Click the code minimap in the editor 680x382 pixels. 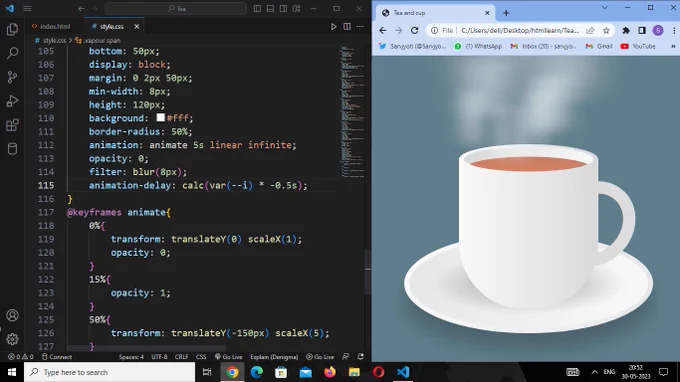click(x=352, y=112)
